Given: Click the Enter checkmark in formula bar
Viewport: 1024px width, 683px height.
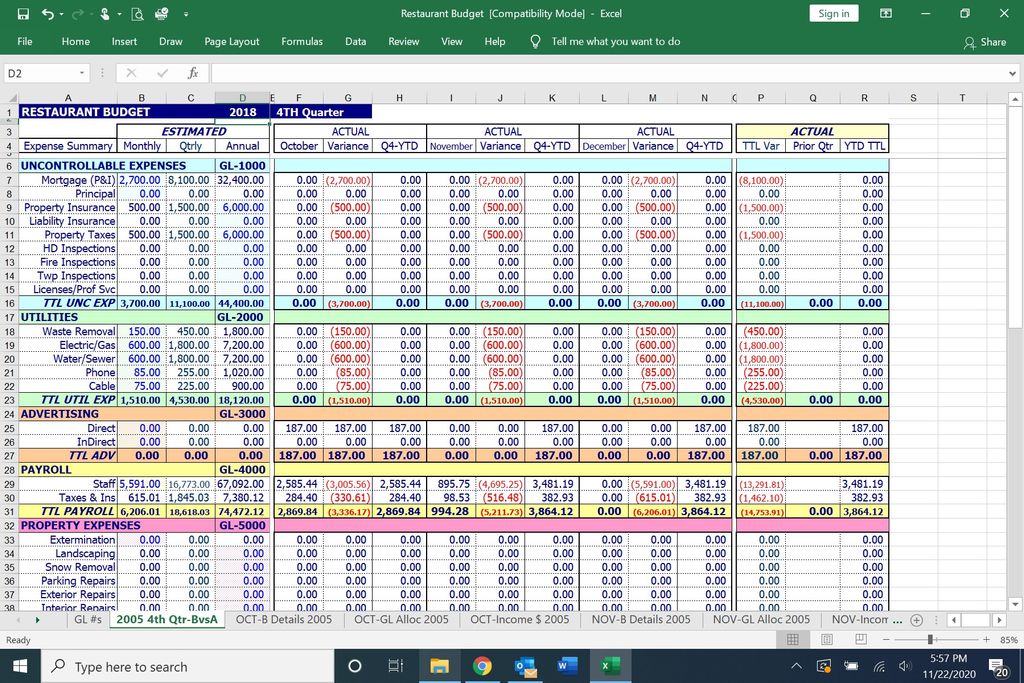Looking at the screenshot, I should click(162, 73).
